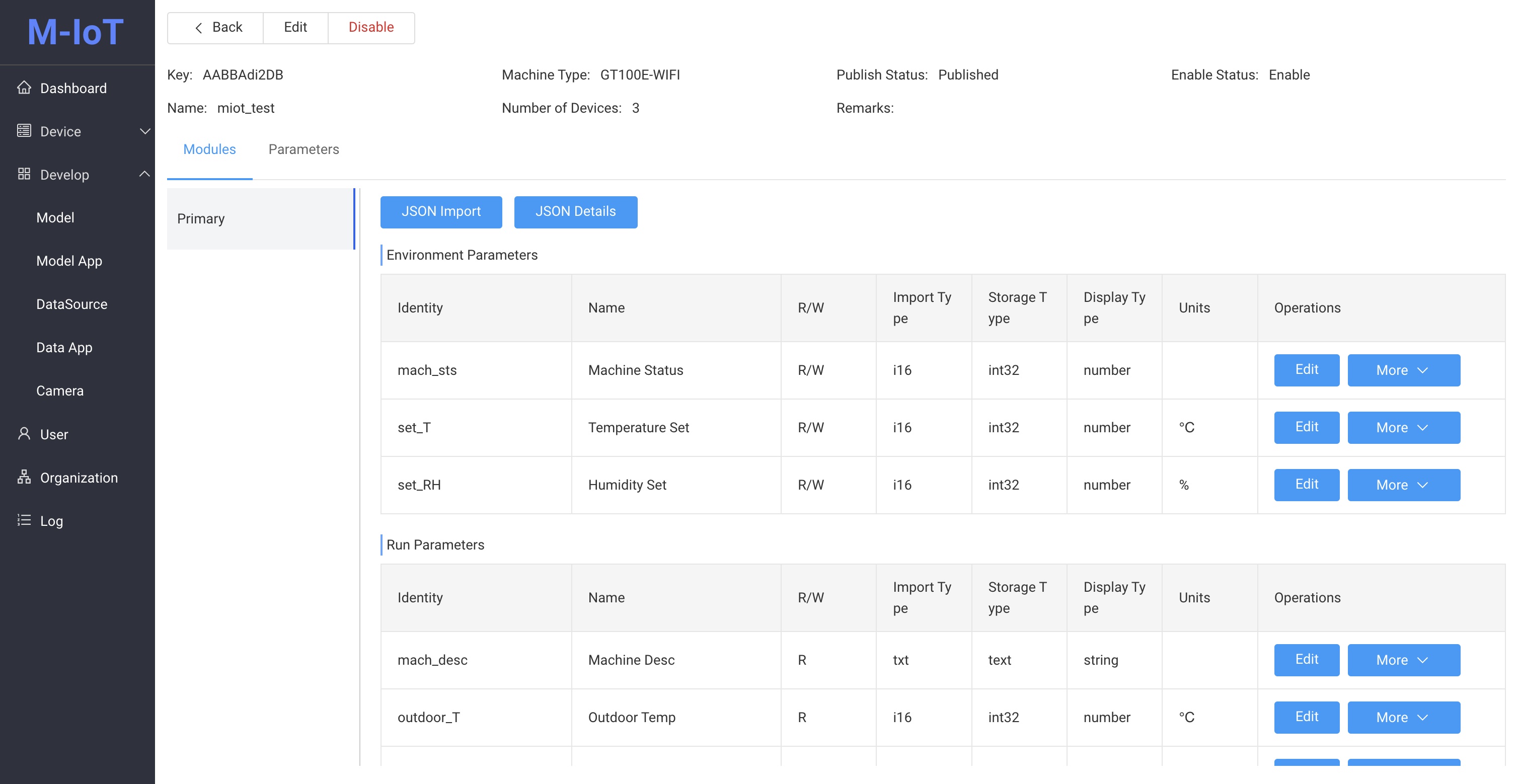This screenshot has height=784, width=1518.
Task: Open More dropdown for outdoor_T row
Action: [x=1404, y=717]
